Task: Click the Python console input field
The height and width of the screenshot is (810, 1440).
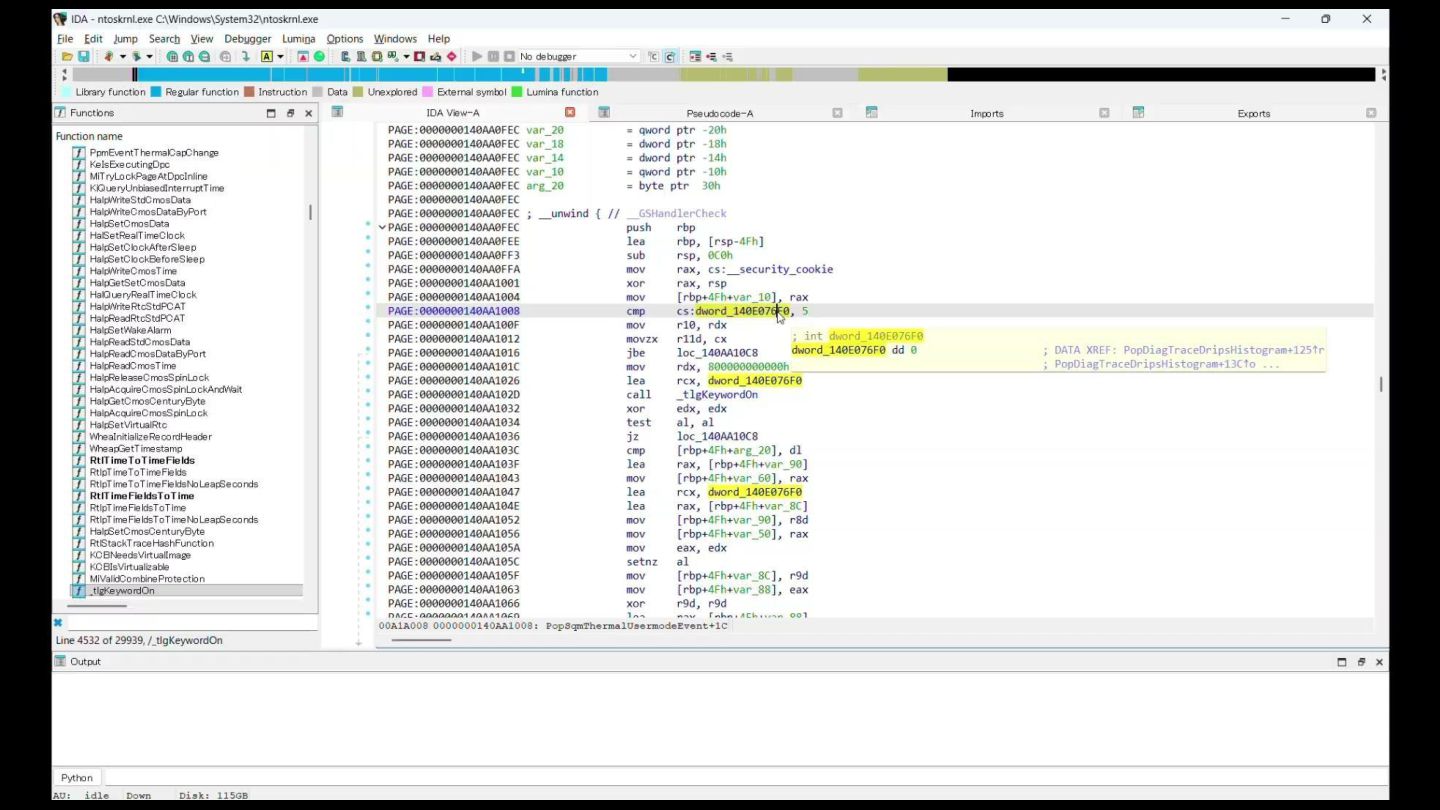Action: pos(700,778)
